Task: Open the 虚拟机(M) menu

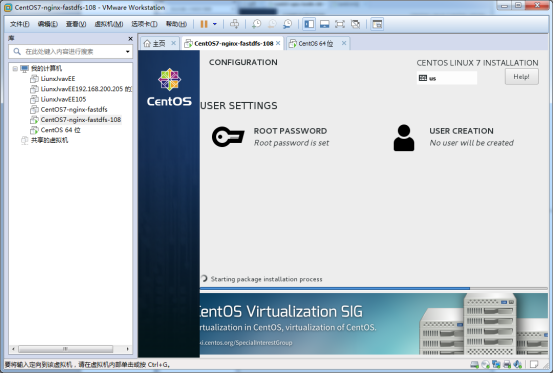Action: [109, 24]
